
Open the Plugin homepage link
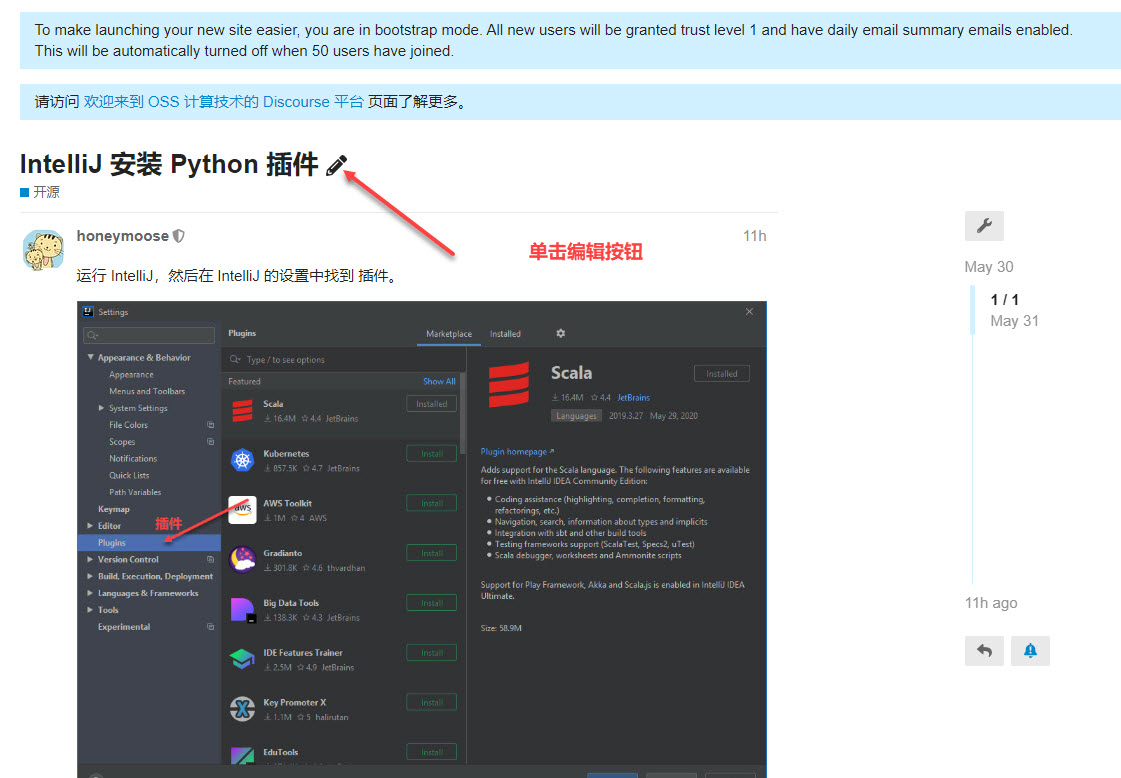517,452
